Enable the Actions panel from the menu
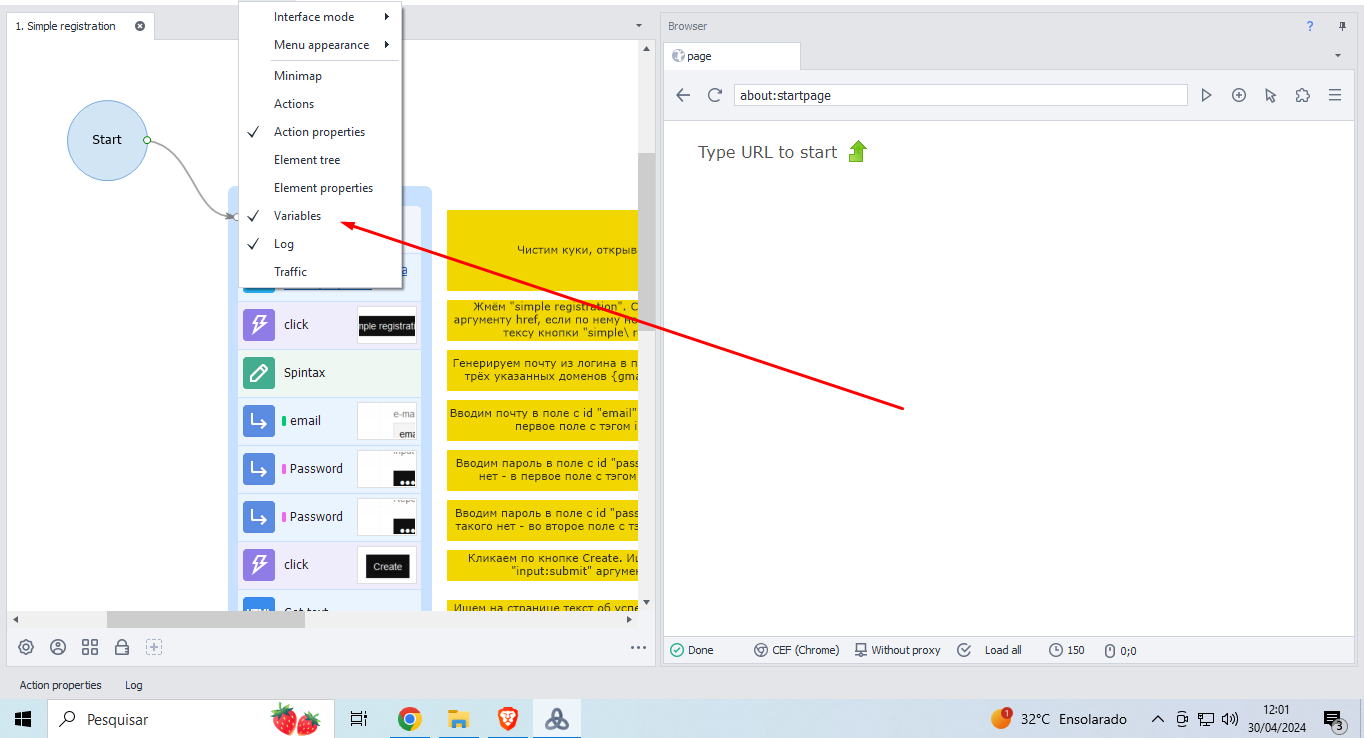 [319, 104]
